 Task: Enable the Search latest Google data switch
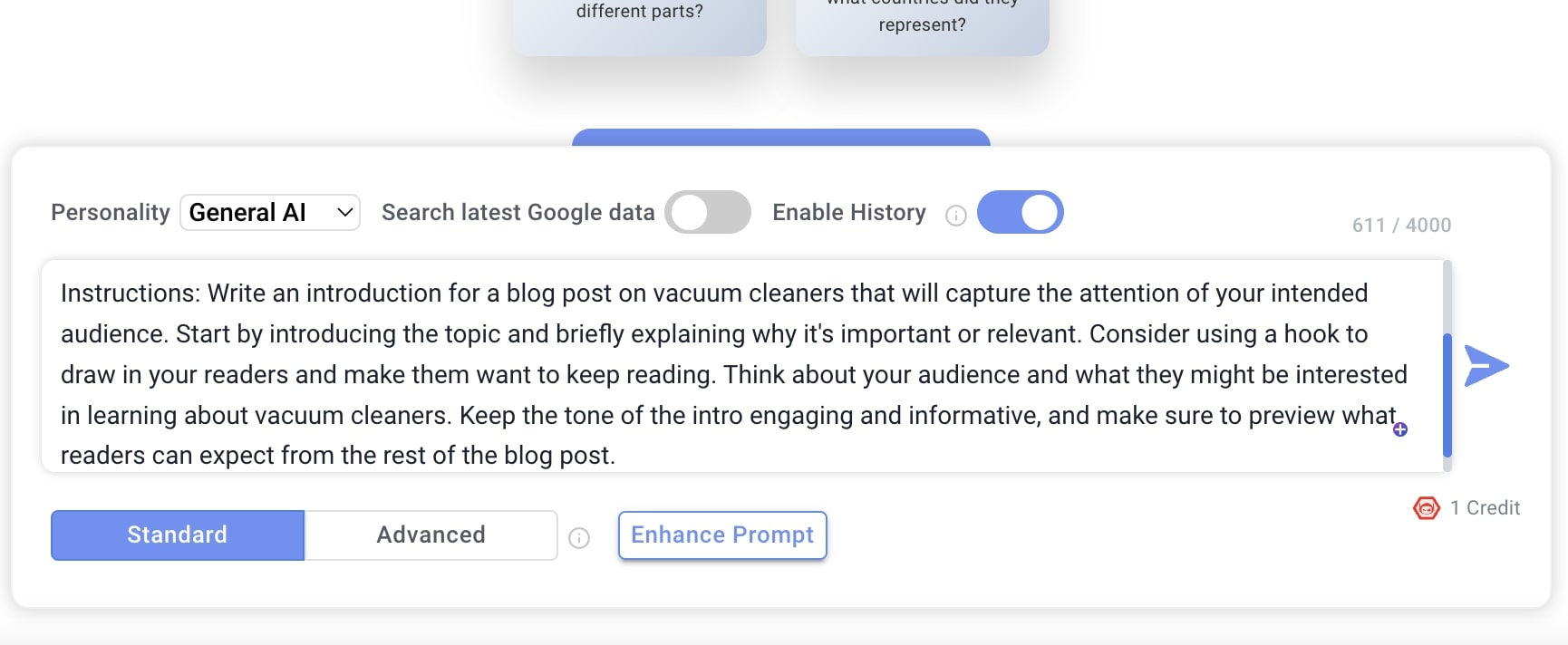707,213
